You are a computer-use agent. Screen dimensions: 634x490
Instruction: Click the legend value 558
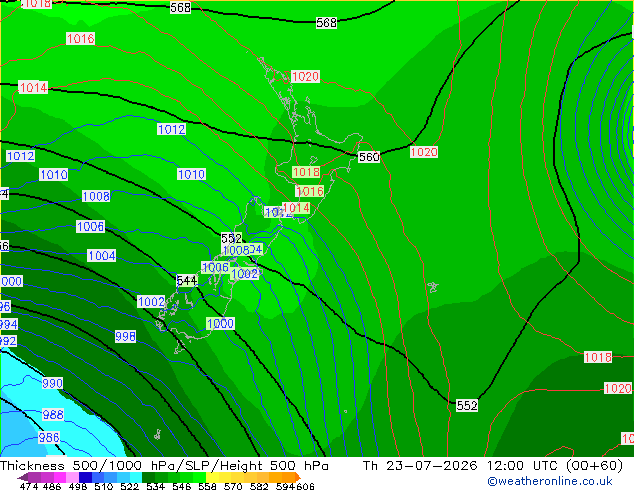207,486
